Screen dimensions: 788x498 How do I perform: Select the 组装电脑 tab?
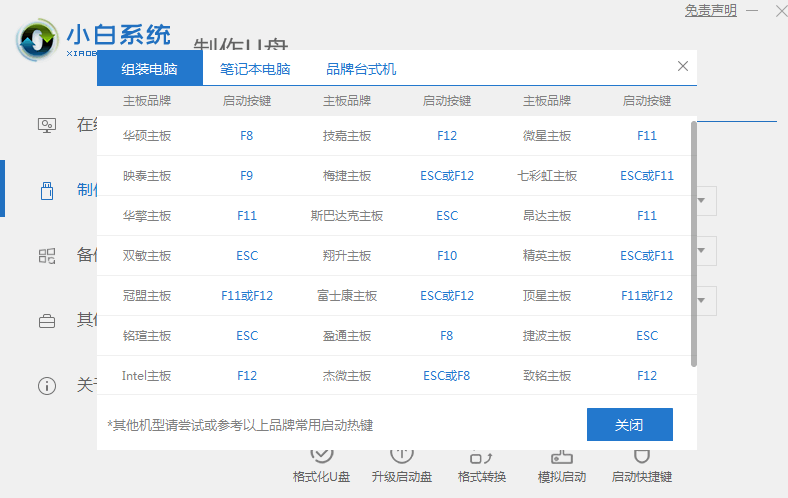pyautogui.click(x=150, y=69)
